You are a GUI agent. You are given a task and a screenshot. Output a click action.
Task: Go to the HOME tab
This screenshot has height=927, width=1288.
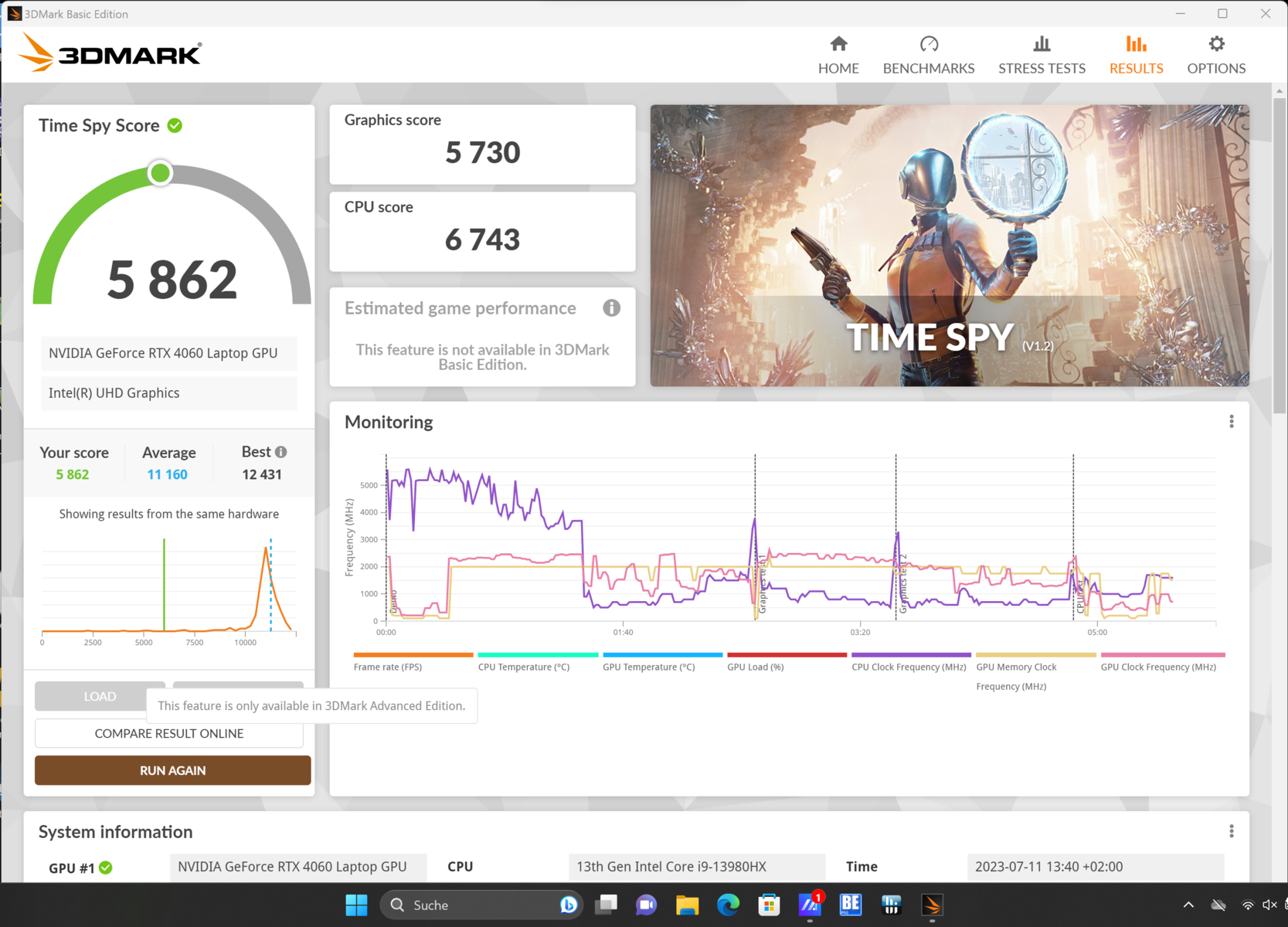click(x=838, y=56)
